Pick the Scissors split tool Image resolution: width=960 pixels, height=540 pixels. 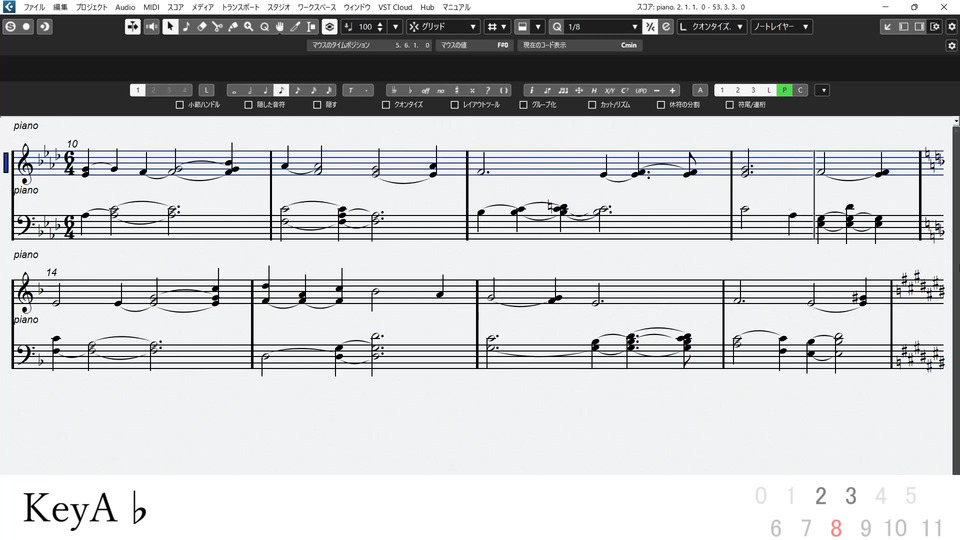coord(217,26)
